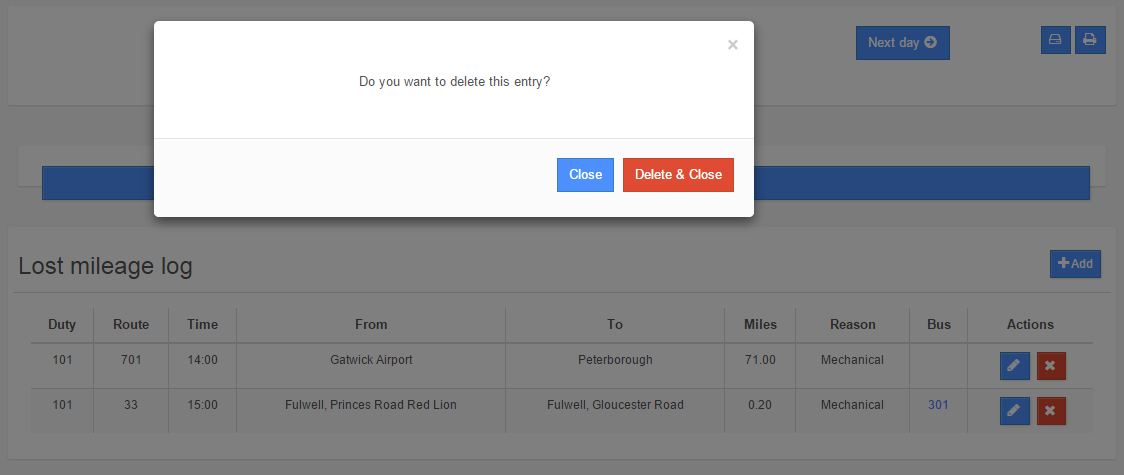Click the Miles column header
1124x475 pixels.
pyautogui.click(x=760, y=324)
